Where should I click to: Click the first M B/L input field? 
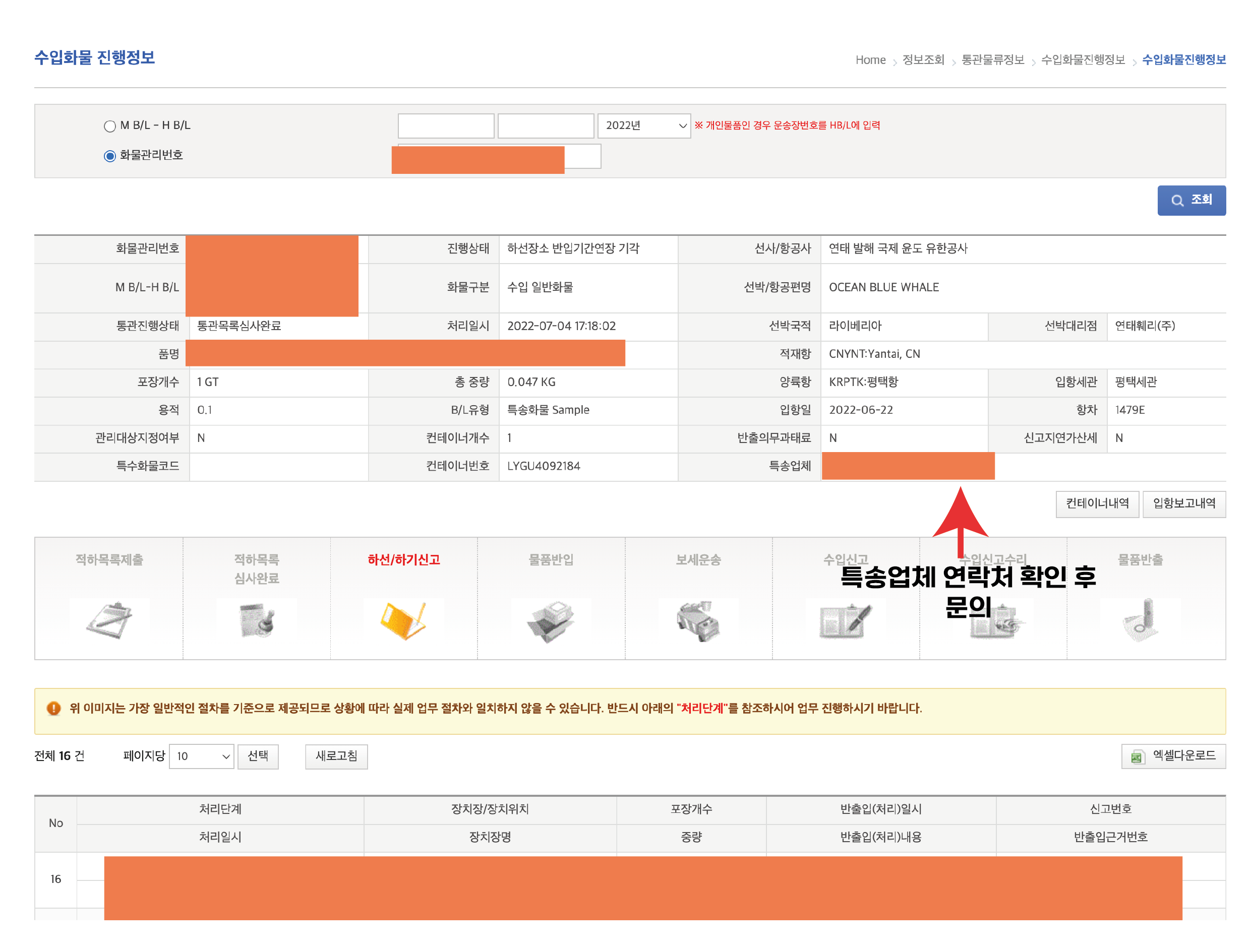pyautogui.click(x=446, y=126)
